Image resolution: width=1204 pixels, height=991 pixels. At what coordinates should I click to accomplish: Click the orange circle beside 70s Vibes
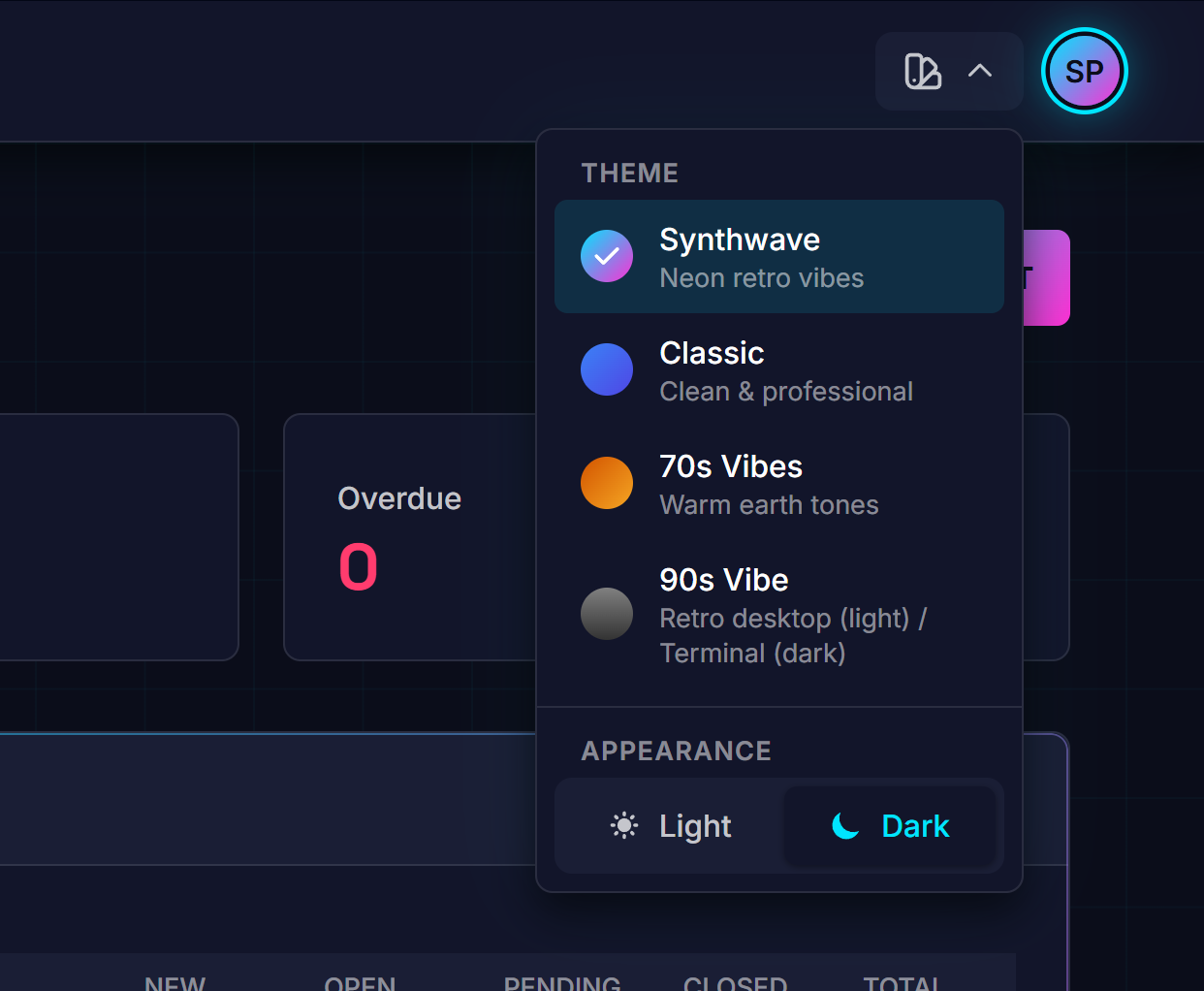607,483
